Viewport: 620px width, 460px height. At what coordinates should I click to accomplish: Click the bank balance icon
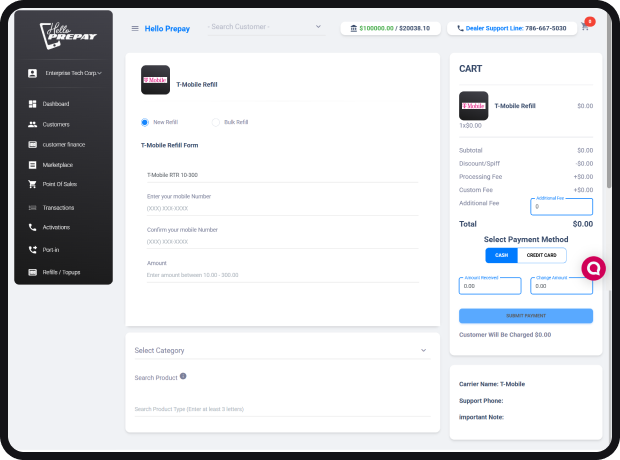pos(353,28)
